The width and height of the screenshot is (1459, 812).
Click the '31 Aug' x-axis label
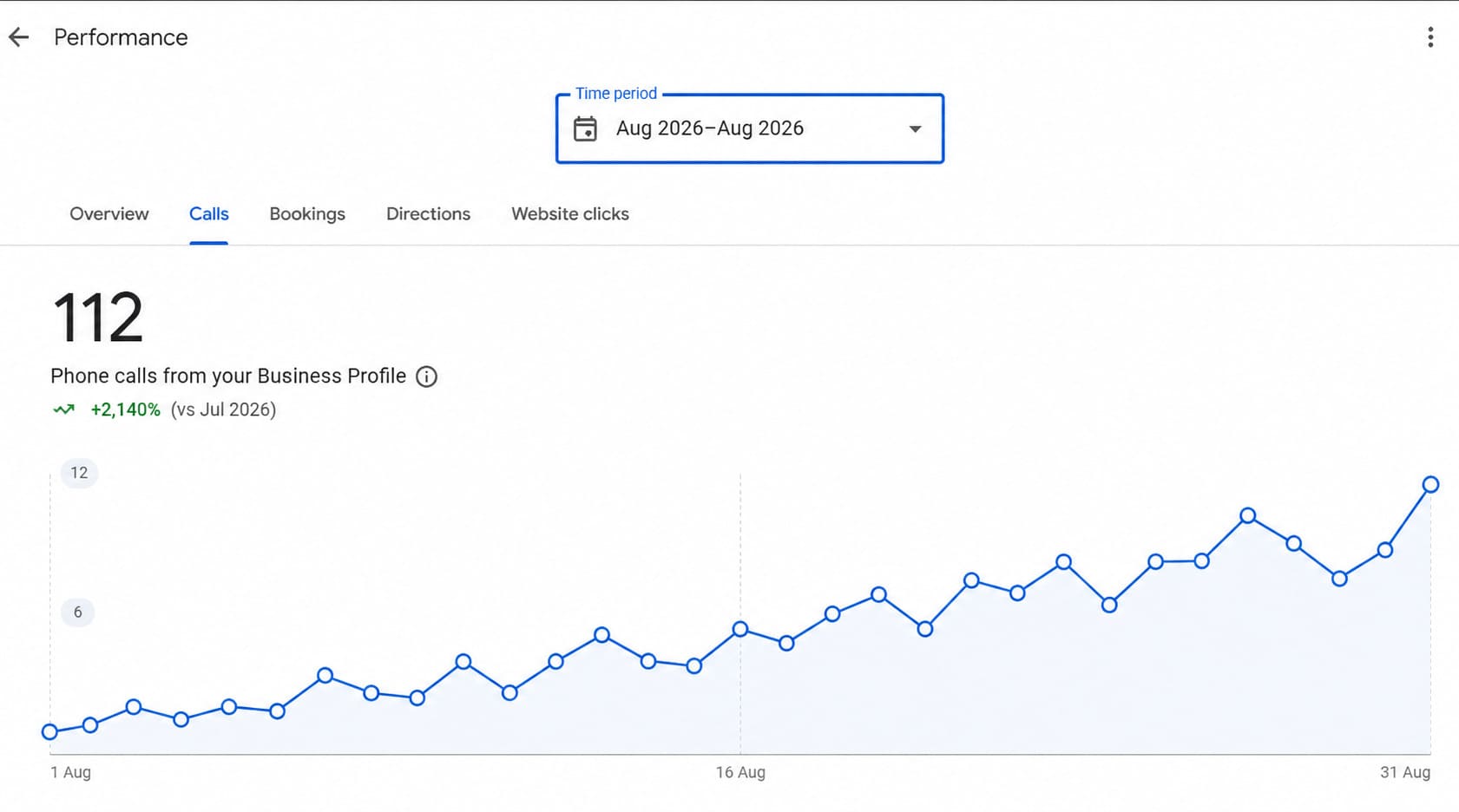point(1405,772)
